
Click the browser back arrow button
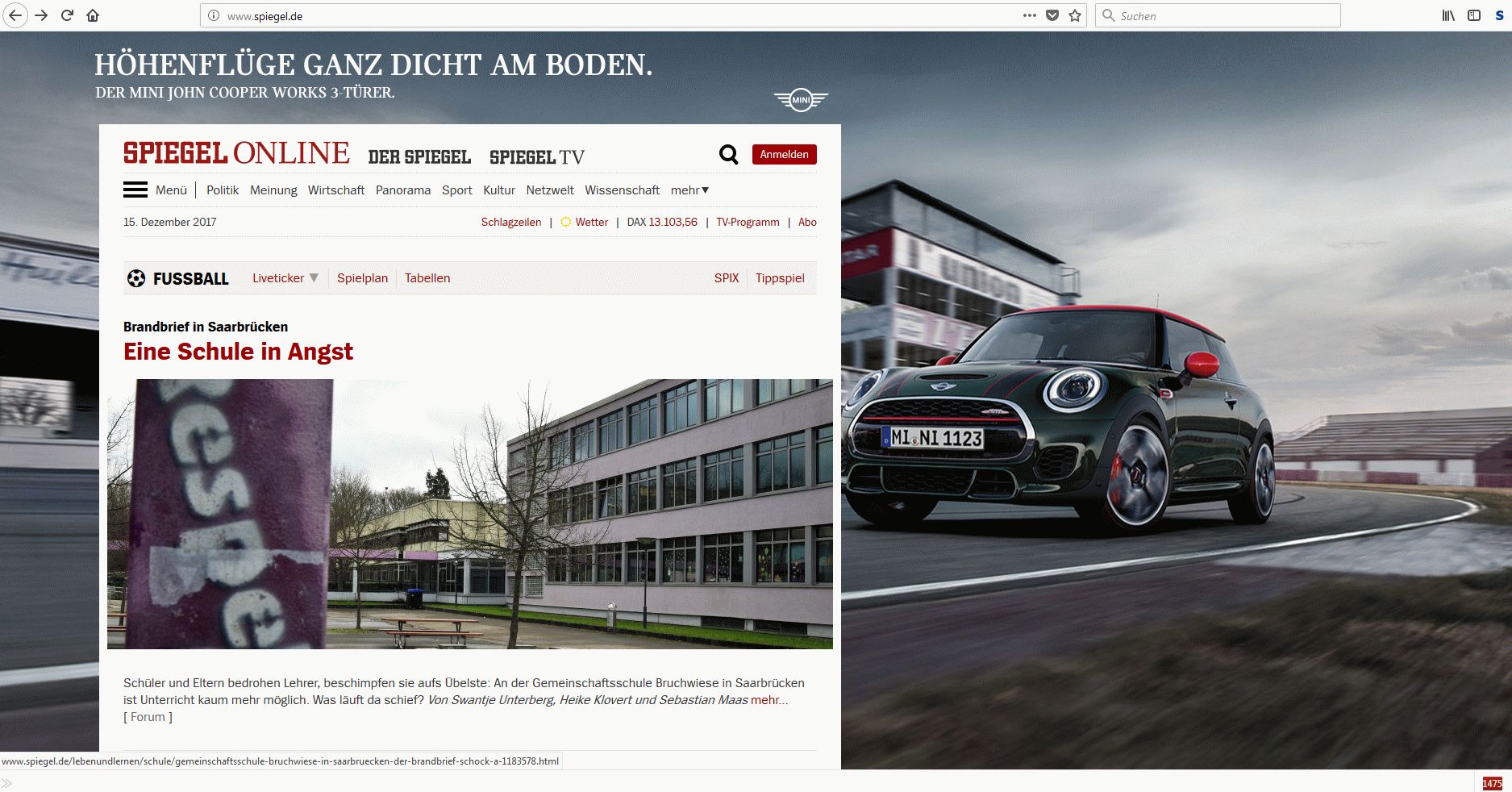(x=15, y=15)
